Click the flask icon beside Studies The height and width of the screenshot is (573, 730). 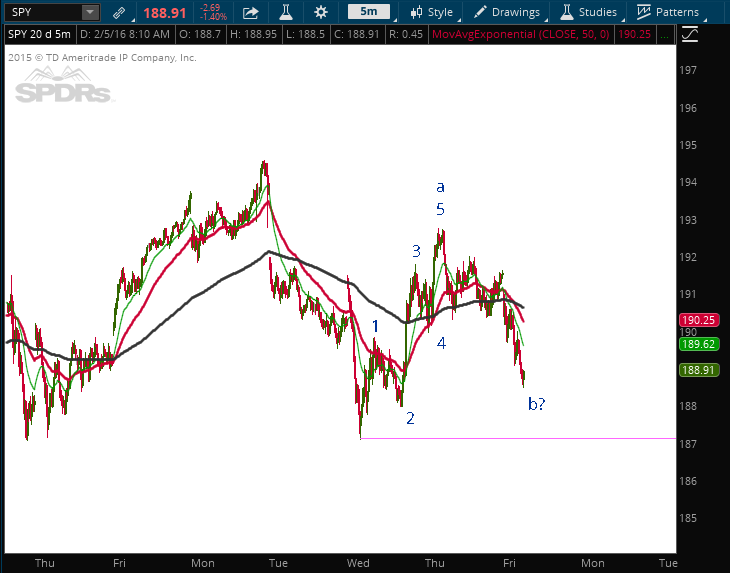(x=567, y=12)
